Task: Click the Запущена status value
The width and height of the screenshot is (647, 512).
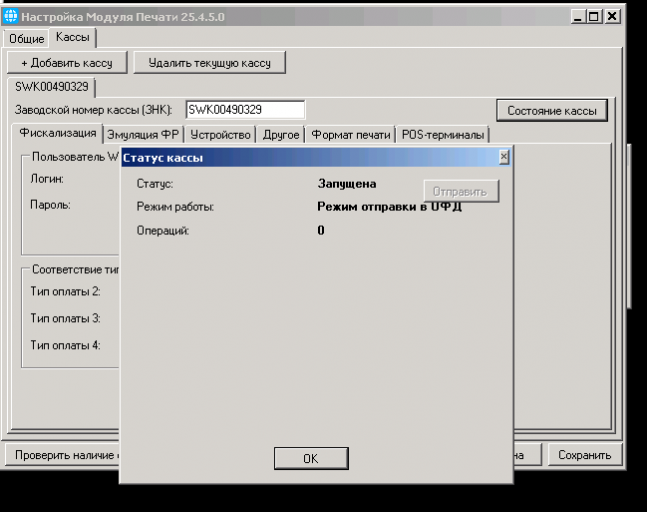Action: coord(347,184)
